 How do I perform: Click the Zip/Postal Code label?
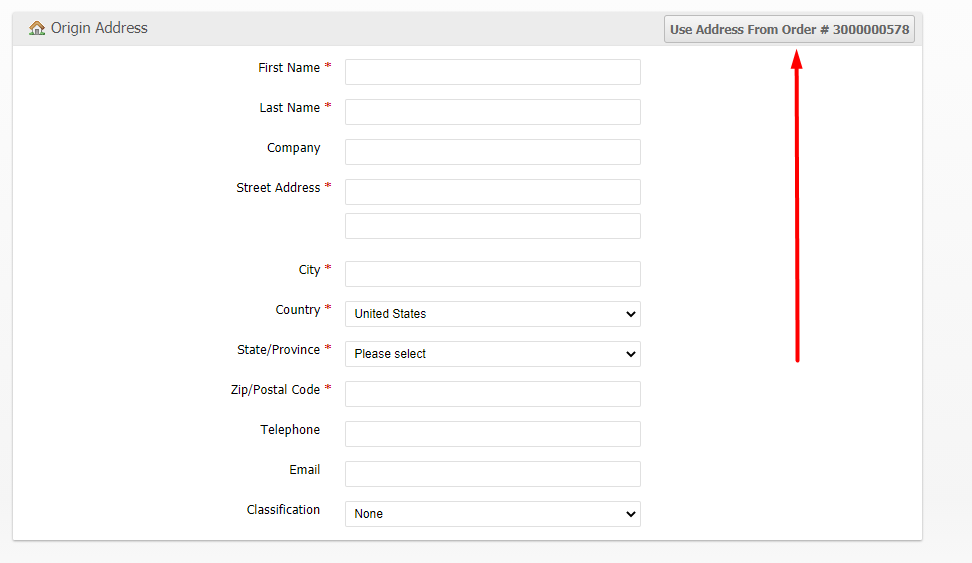click(x=275, y=389)
